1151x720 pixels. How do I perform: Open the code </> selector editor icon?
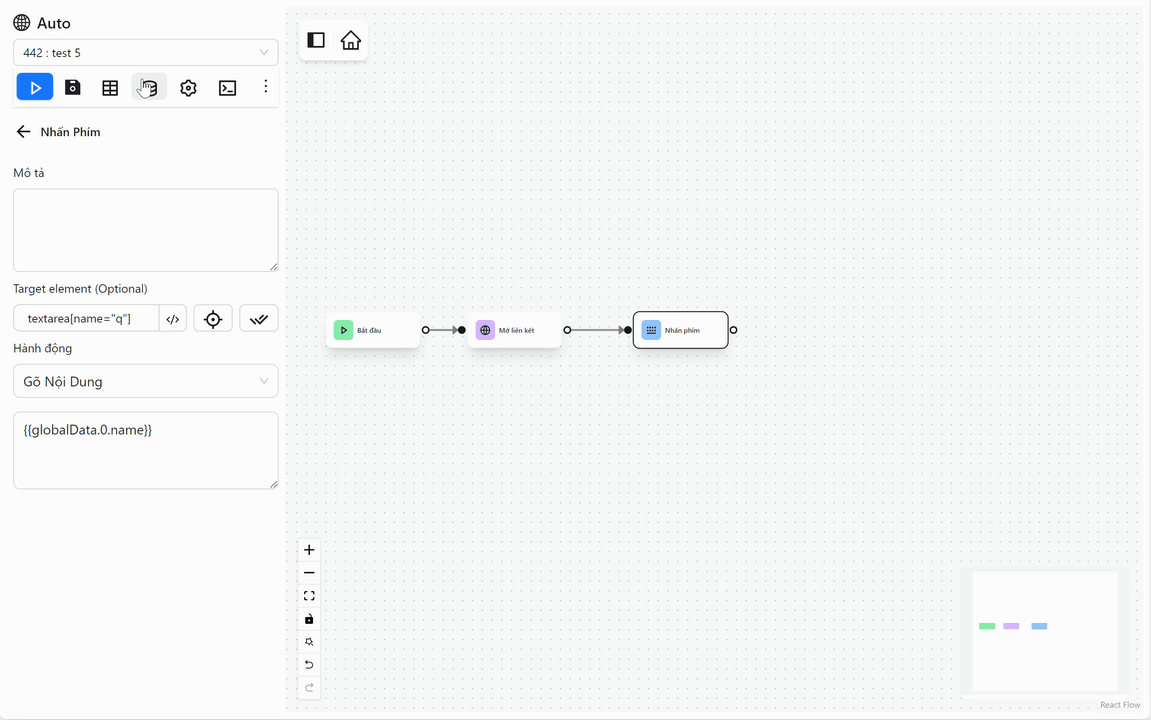tap(172, 318)
